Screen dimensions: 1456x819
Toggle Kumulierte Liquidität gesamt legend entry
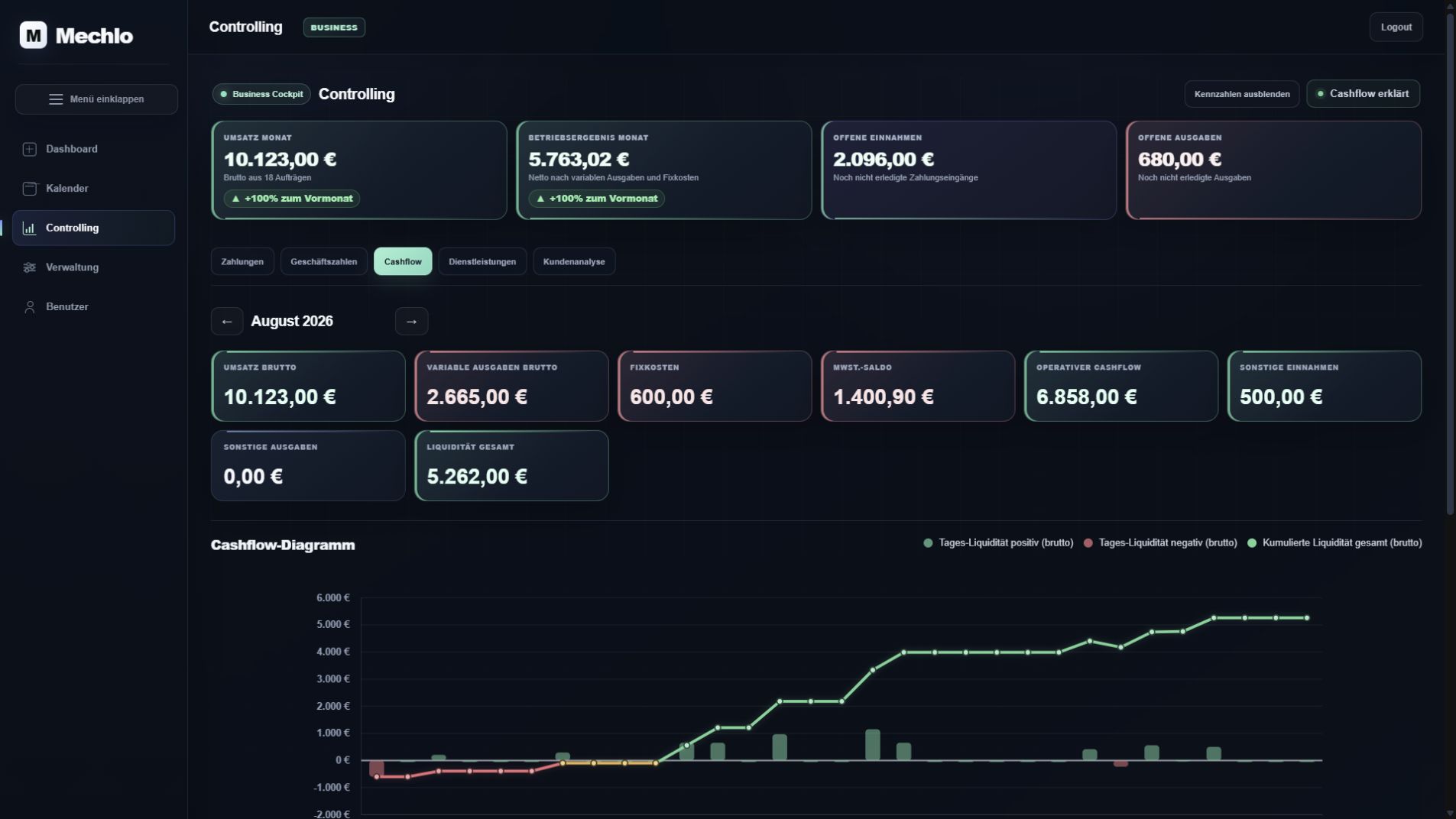1334,543
